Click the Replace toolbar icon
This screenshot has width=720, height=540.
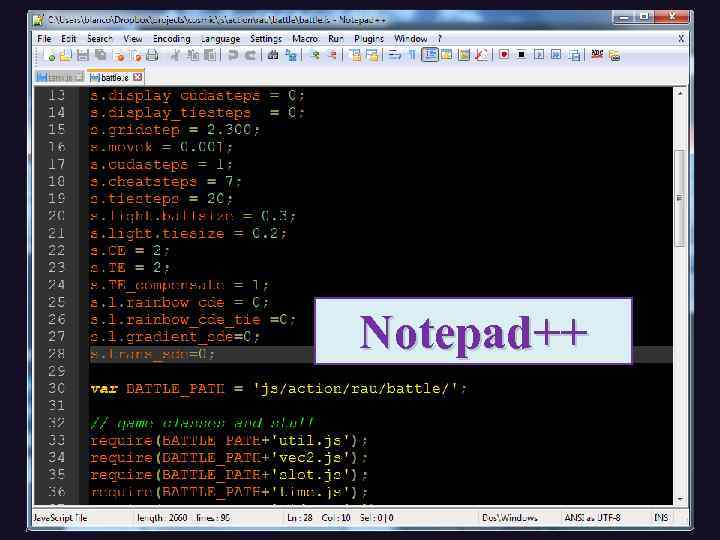[291, 56]
